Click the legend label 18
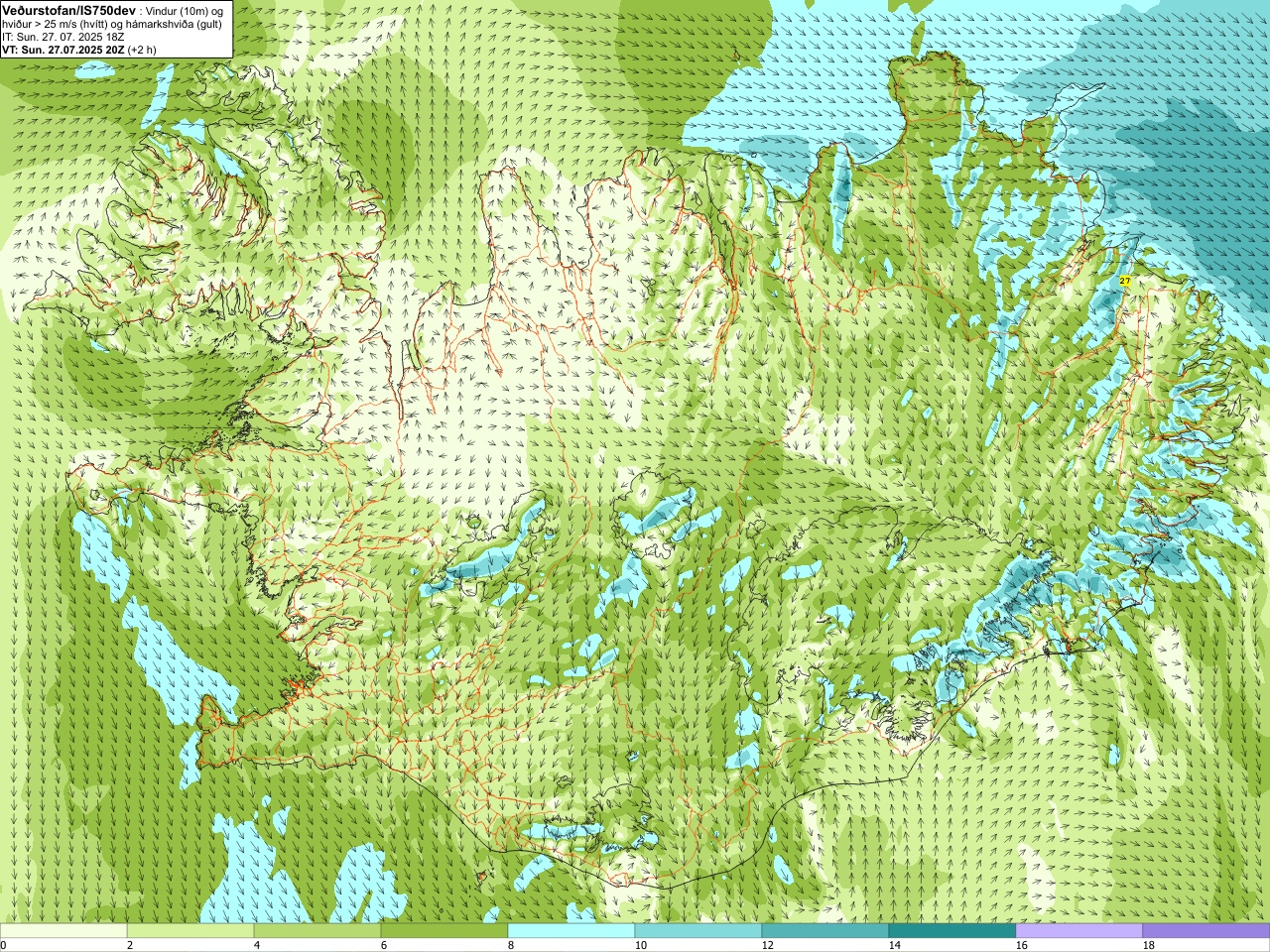 point(1148,945)
